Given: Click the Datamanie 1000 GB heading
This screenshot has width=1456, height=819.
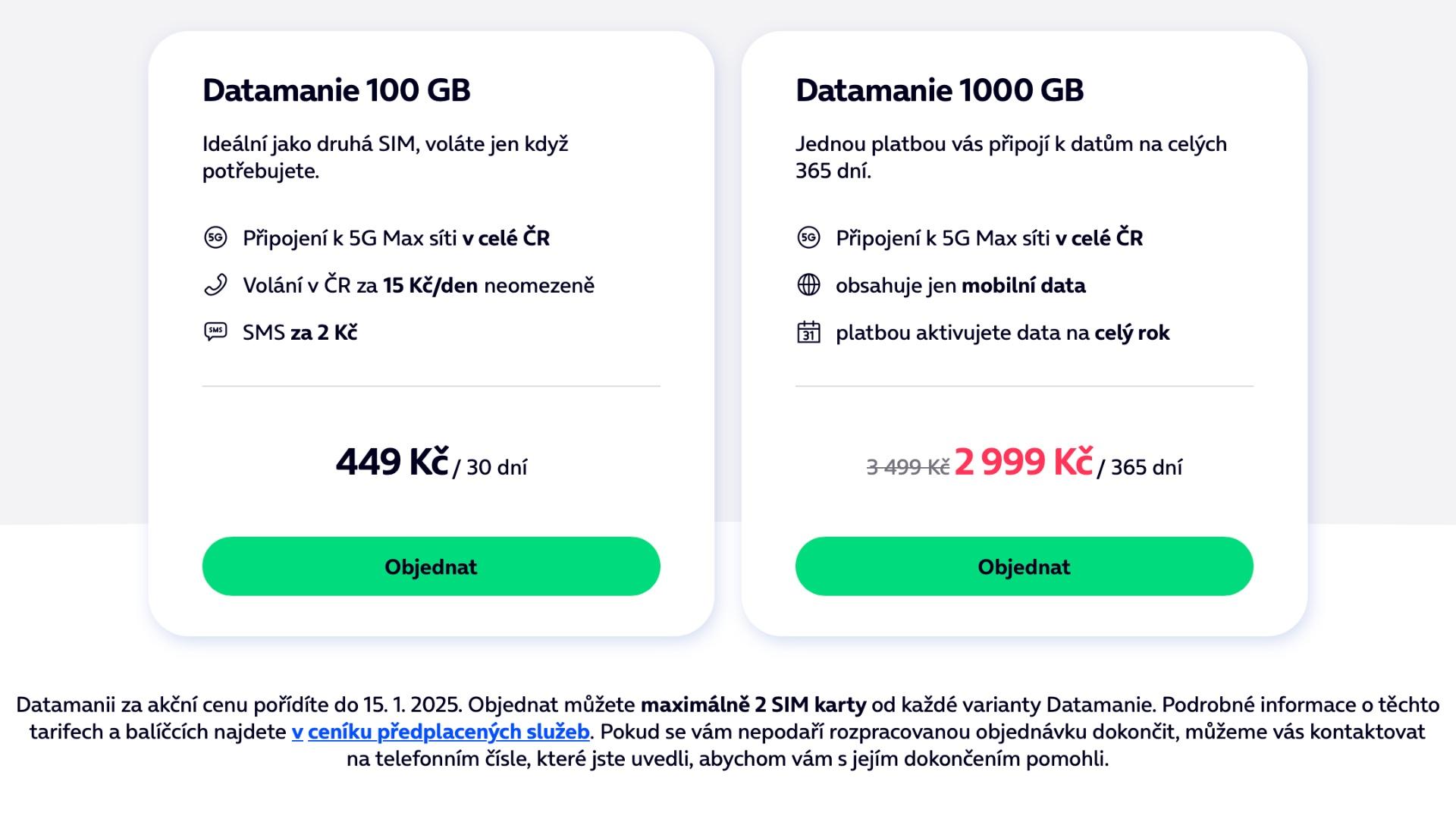Looking at the screenshot, I should point(940,90).
